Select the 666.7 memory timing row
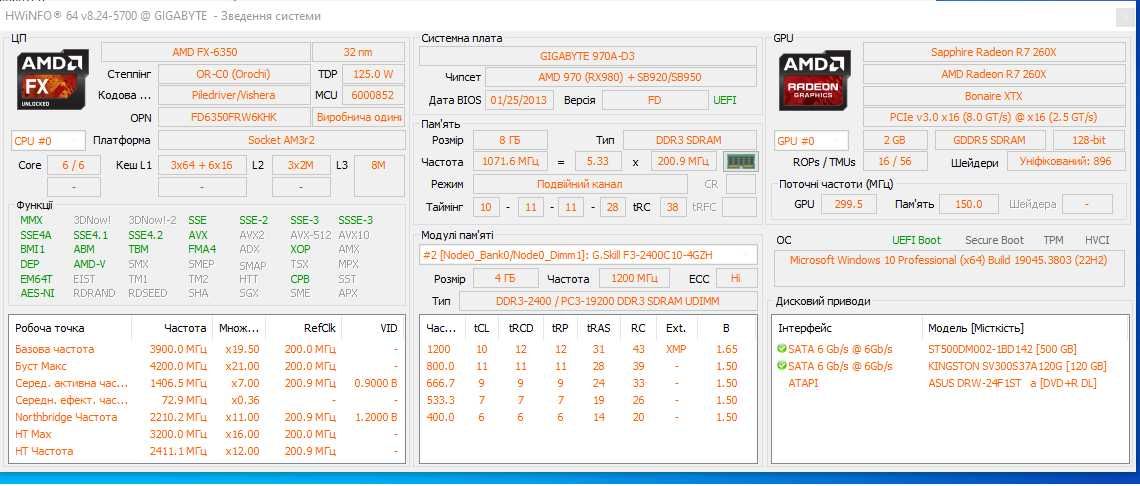 587,383
